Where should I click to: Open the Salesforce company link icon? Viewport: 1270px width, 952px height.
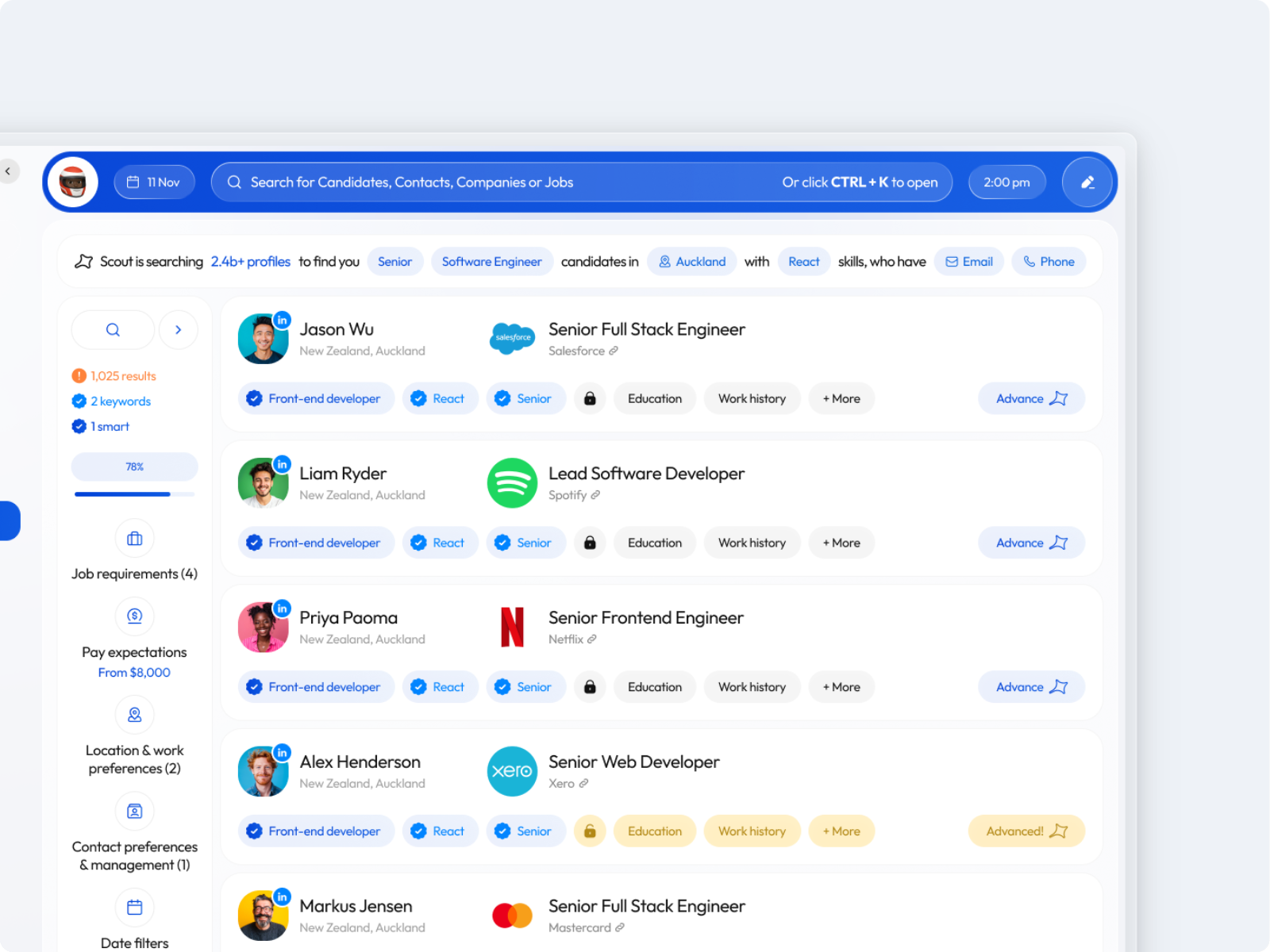click(x=614, y=351)
